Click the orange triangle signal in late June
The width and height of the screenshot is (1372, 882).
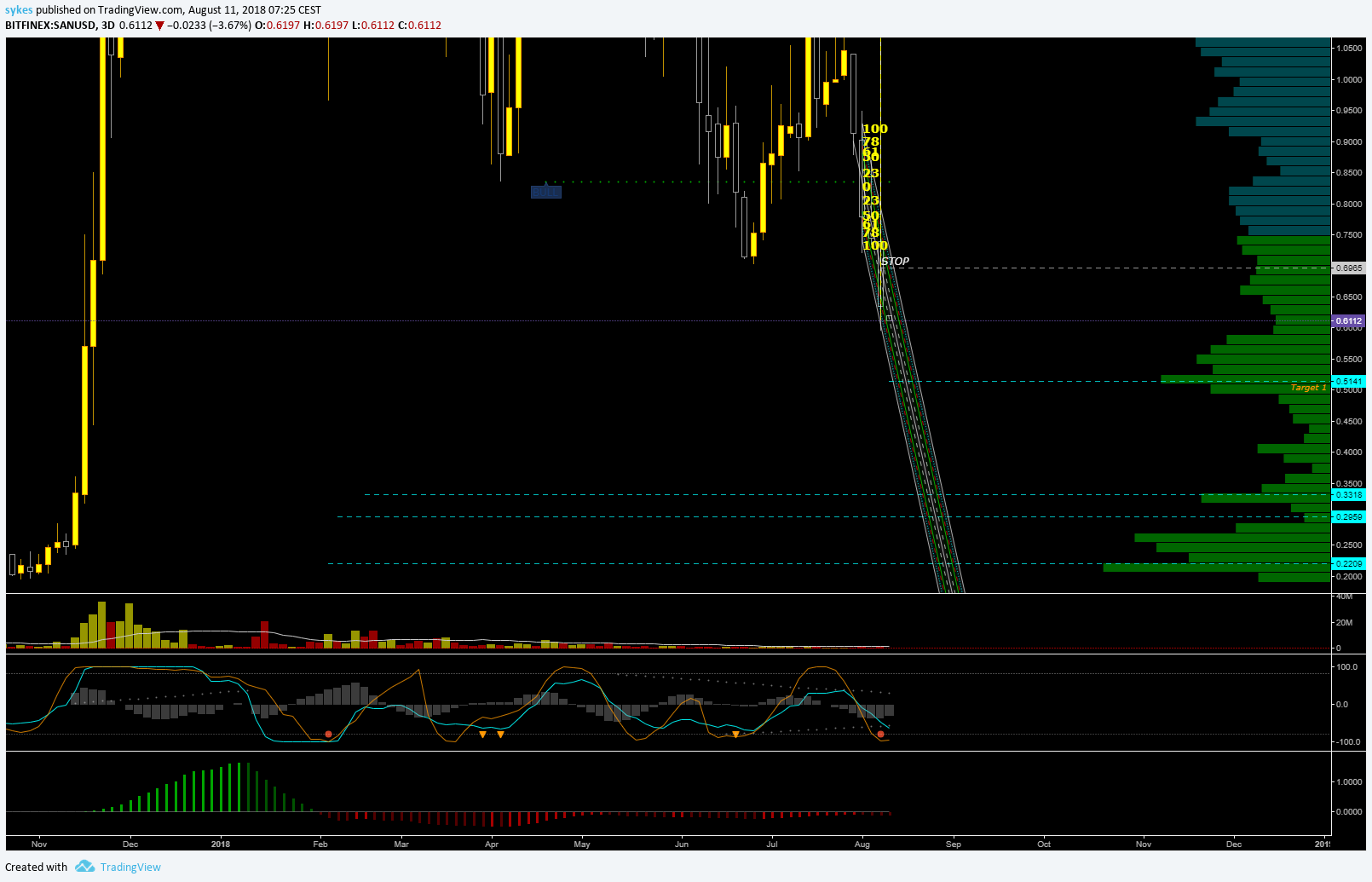735,734
